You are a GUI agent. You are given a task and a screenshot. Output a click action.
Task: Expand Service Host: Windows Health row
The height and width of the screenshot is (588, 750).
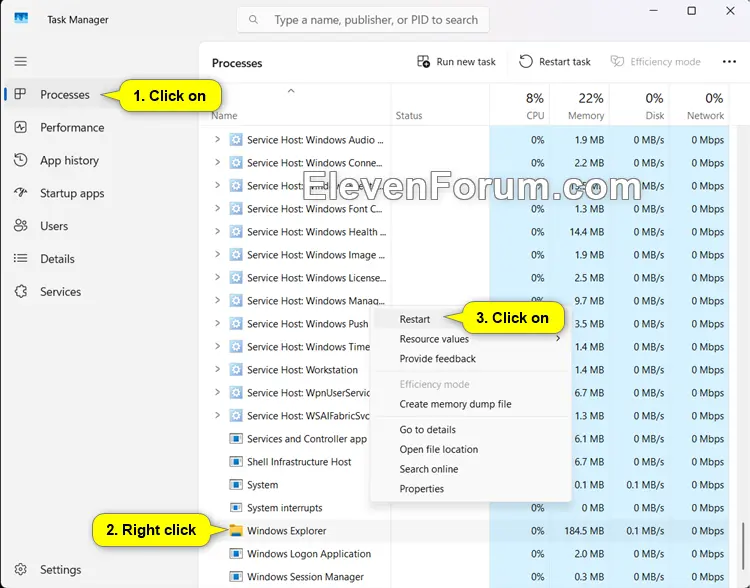pos(218,231)
